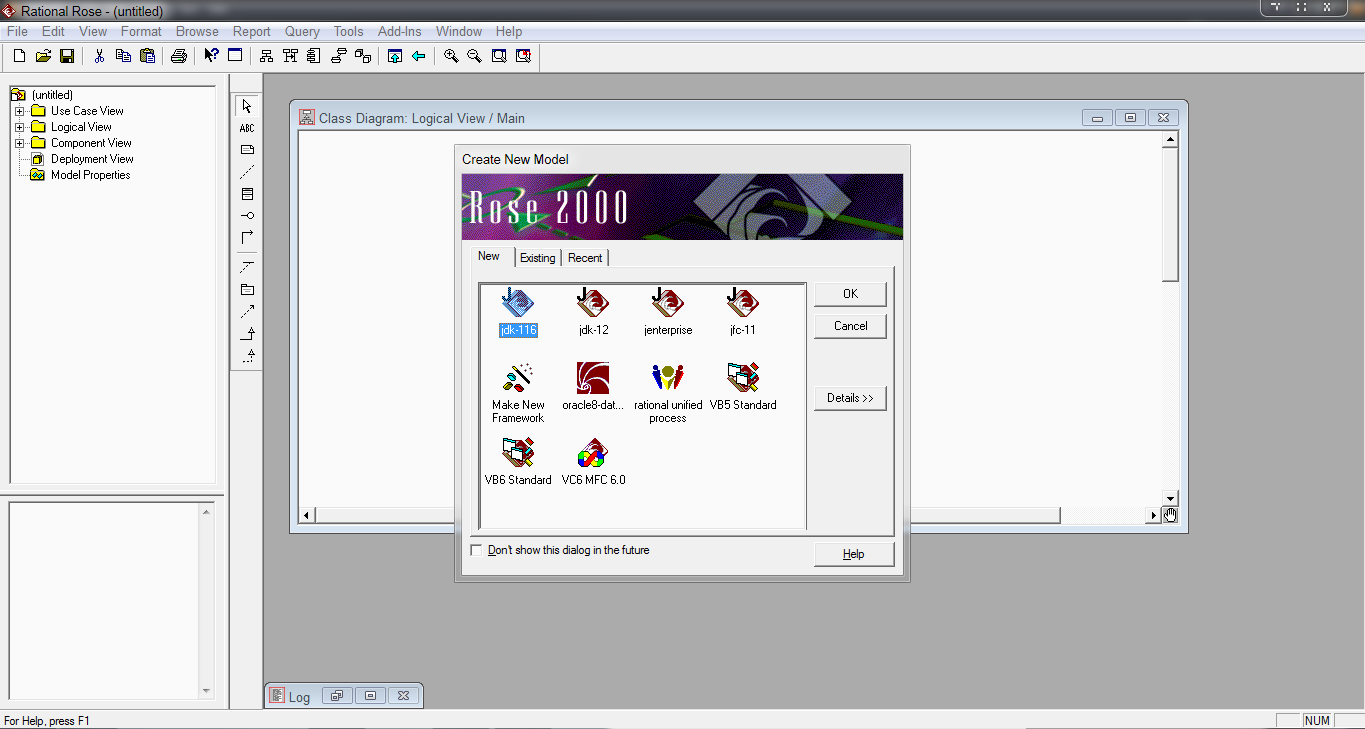Open the Tools menu

[x=349, y=31]
